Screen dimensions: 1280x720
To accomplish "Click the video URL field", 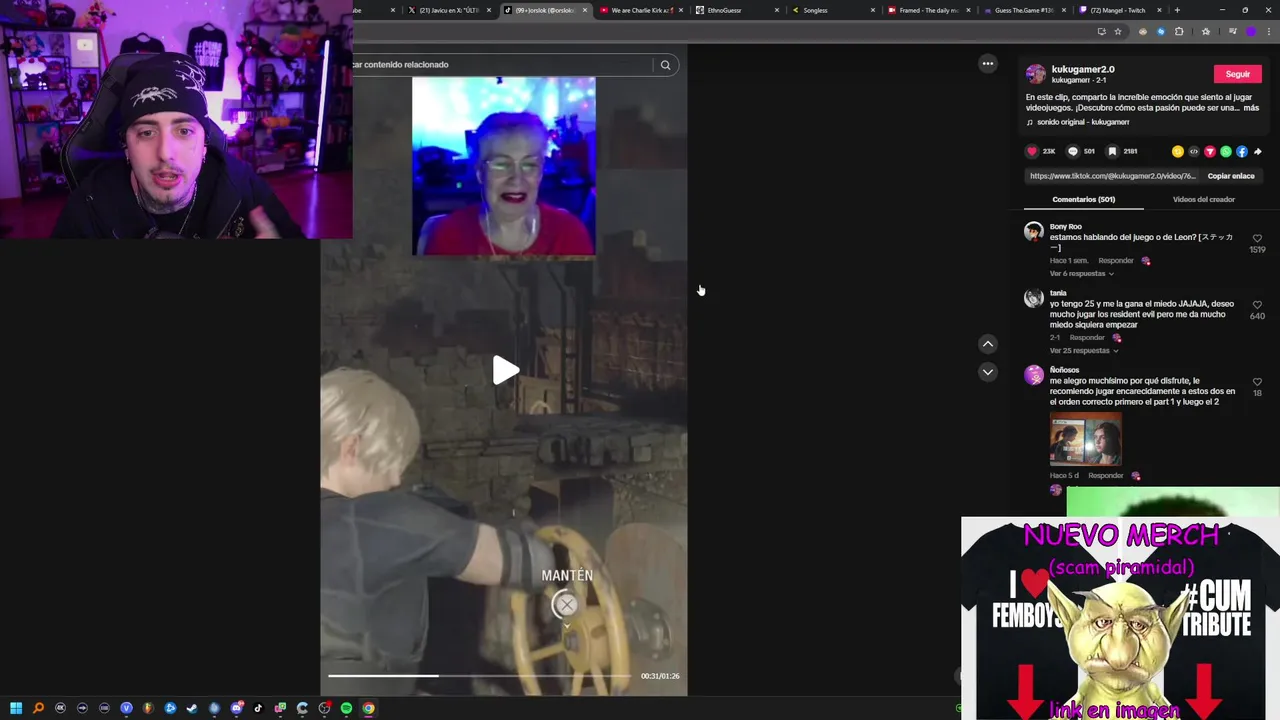I will [x=1113, y=176].
